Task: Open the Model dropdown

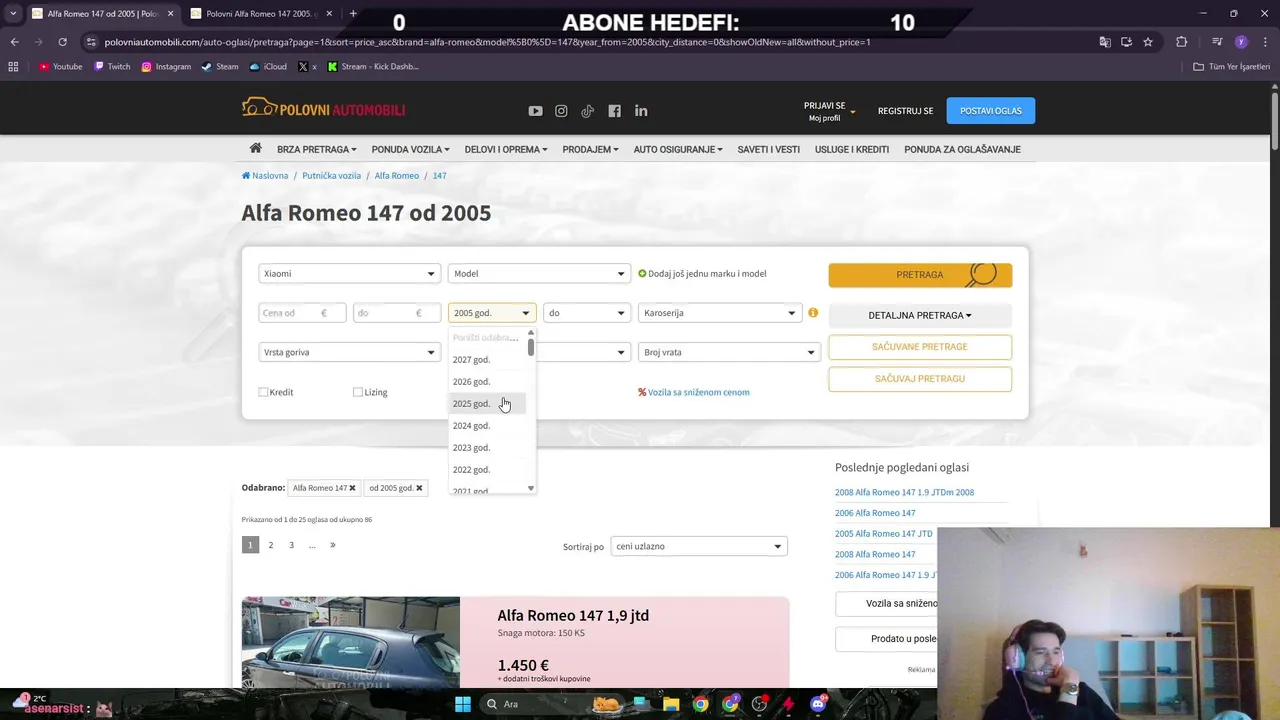Action: coord(538,274)
